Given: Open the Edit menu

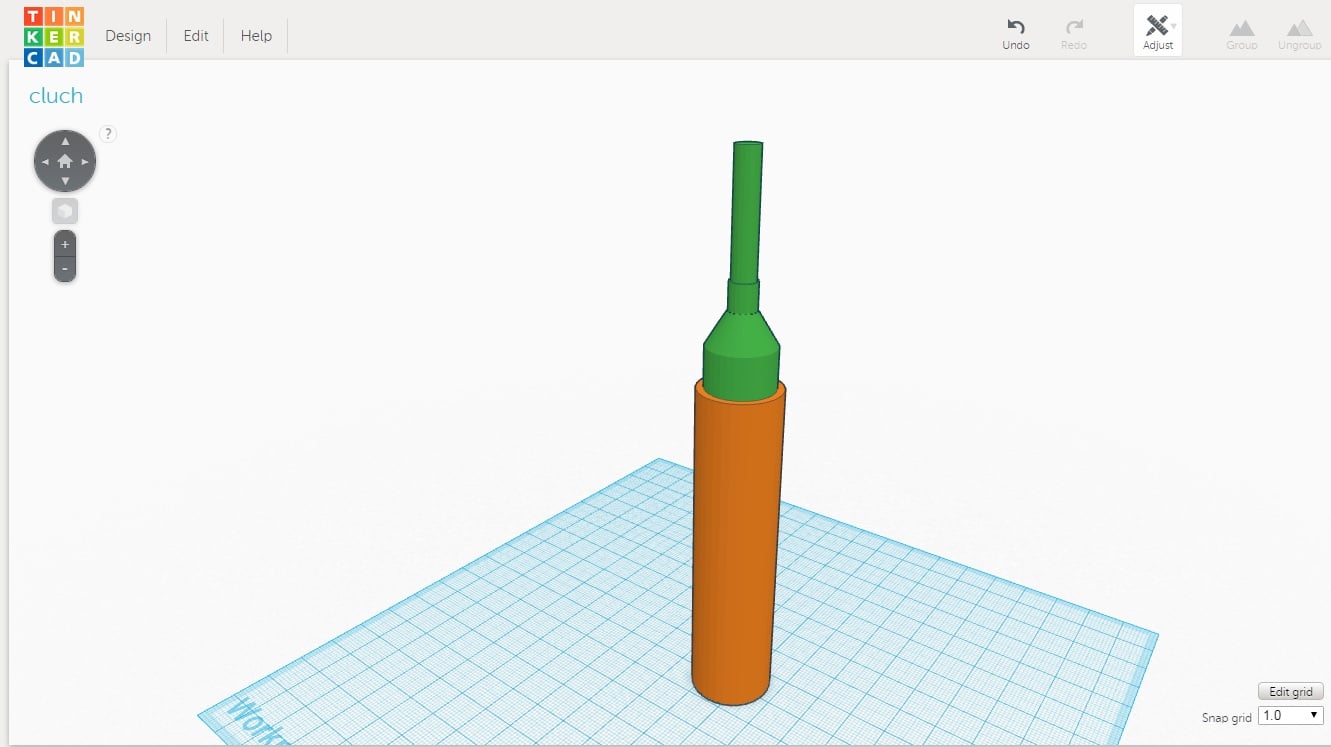Looking at the screenshot, I should coord(196,36).
